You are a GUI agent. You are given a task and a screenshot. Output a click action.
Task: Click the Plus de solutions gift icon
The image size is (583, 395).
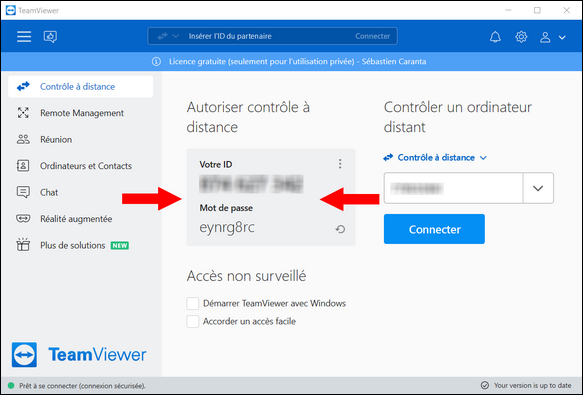coord(23,245)
